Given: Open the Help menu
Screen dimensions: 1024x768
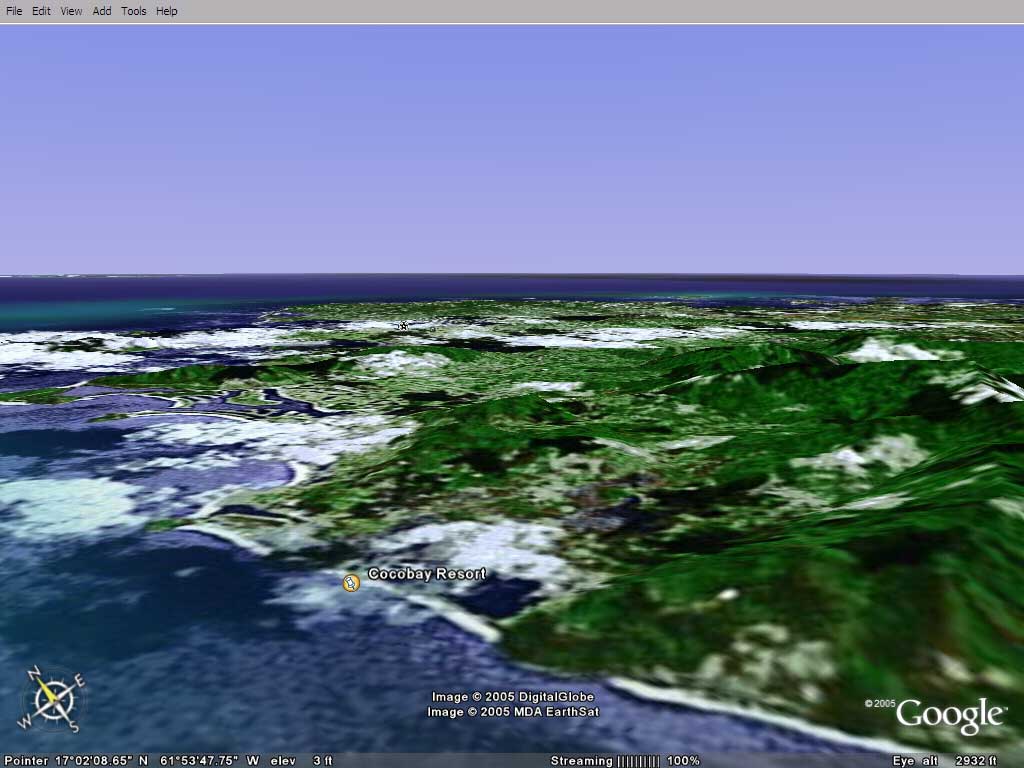Looking at the screenshot, I should (x=167, y=11).
